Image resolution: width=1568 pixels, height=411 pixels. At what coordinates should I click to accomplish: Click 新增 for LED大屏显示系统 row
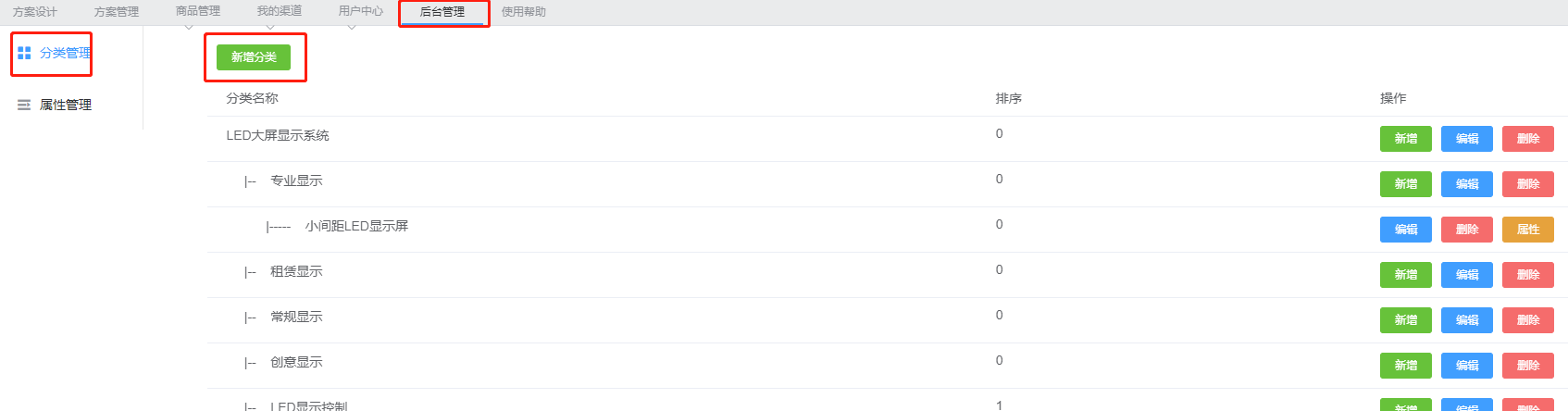pyautogui.click(x=1406, y=139)
